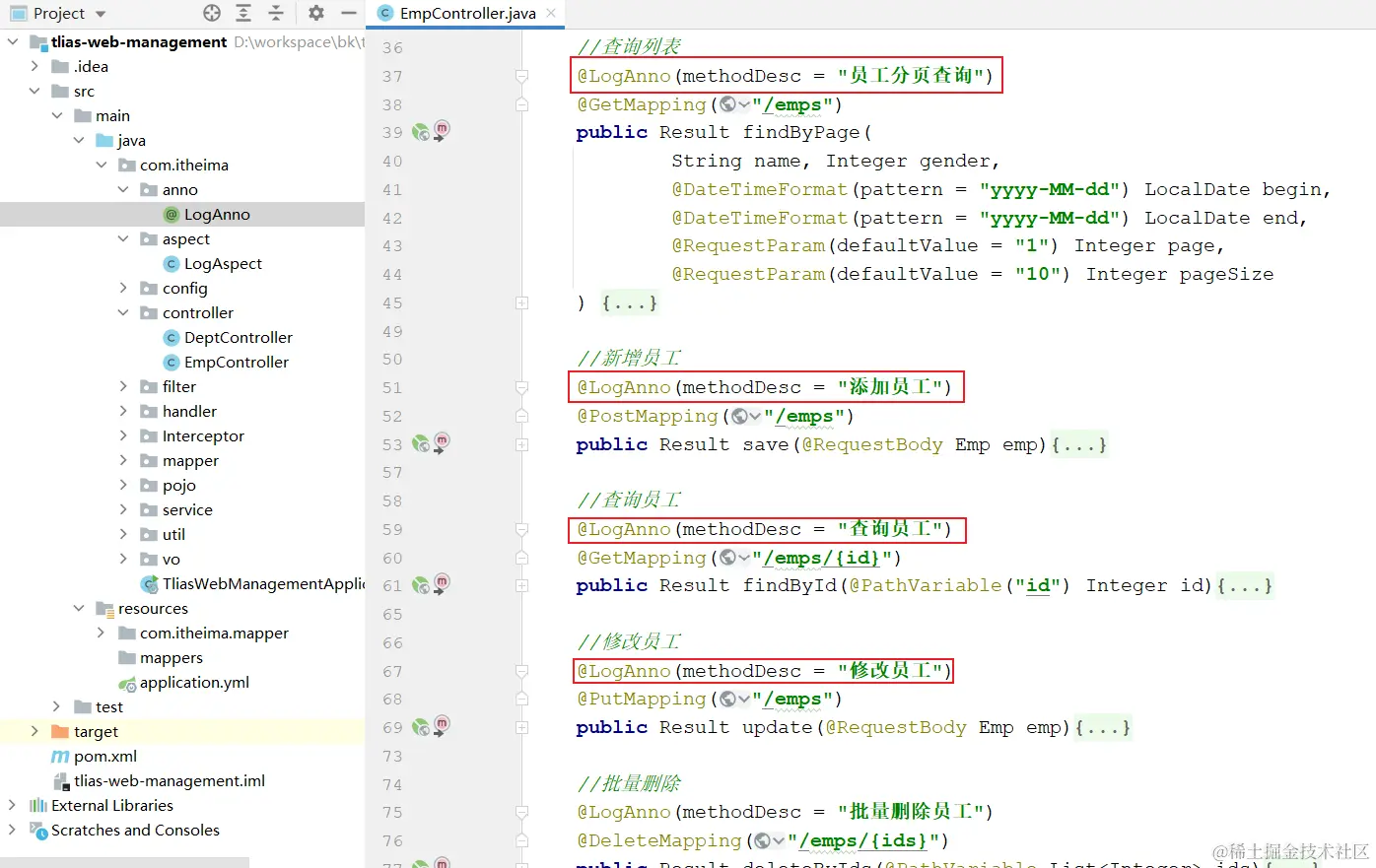Viewport: 1376px width, 868px height.
Task: Click the globe icon in GetMapping /emps/{id}
Action: click(728, 558)
